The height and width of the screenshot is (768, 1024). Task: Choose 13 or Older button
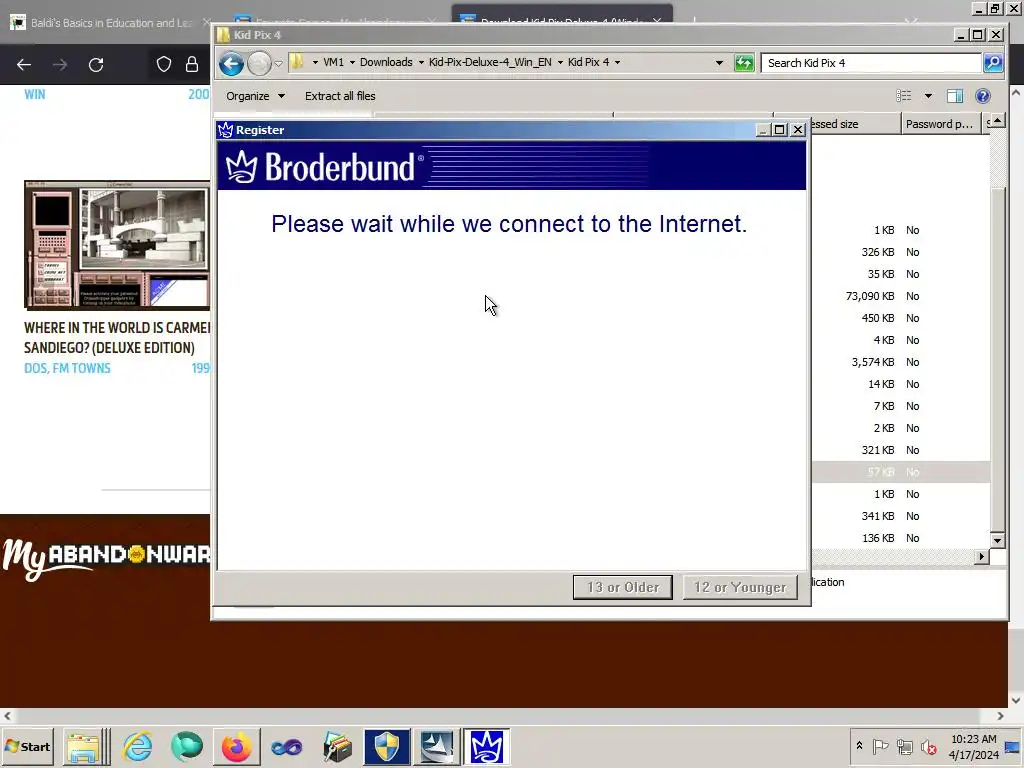click(x=623, y=587)
